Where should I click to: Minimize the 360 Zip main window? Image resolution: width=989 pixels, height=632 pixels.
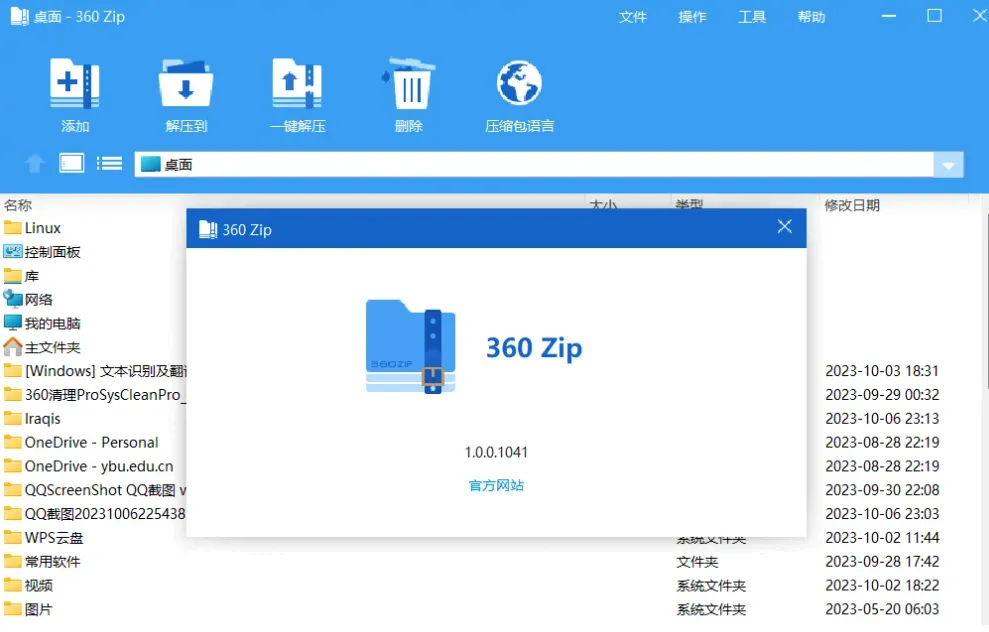(x=889, y=16)
